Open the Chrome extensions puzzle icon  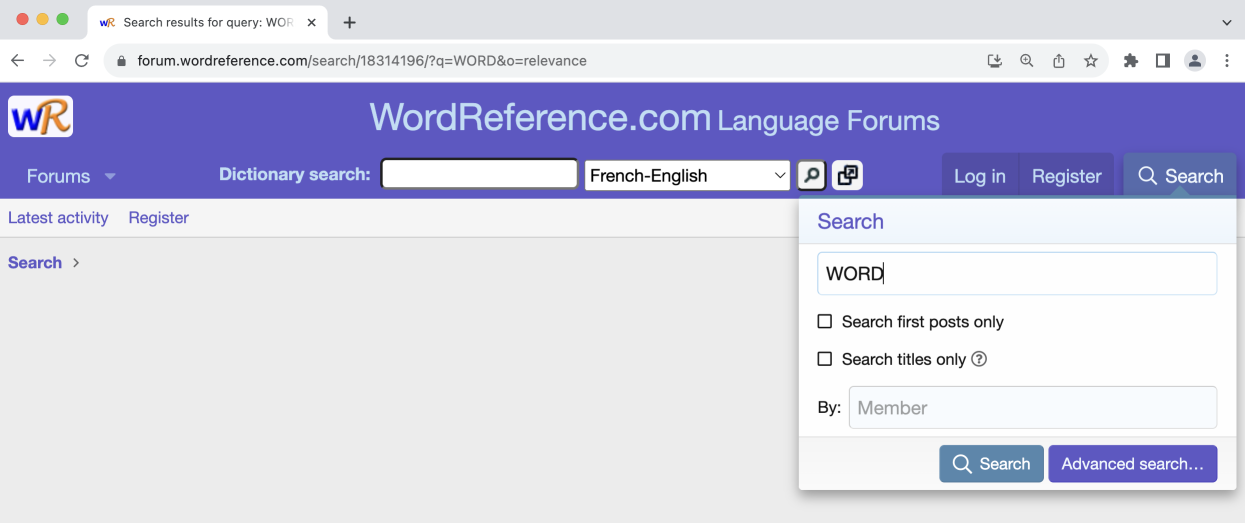point(1131,60)
